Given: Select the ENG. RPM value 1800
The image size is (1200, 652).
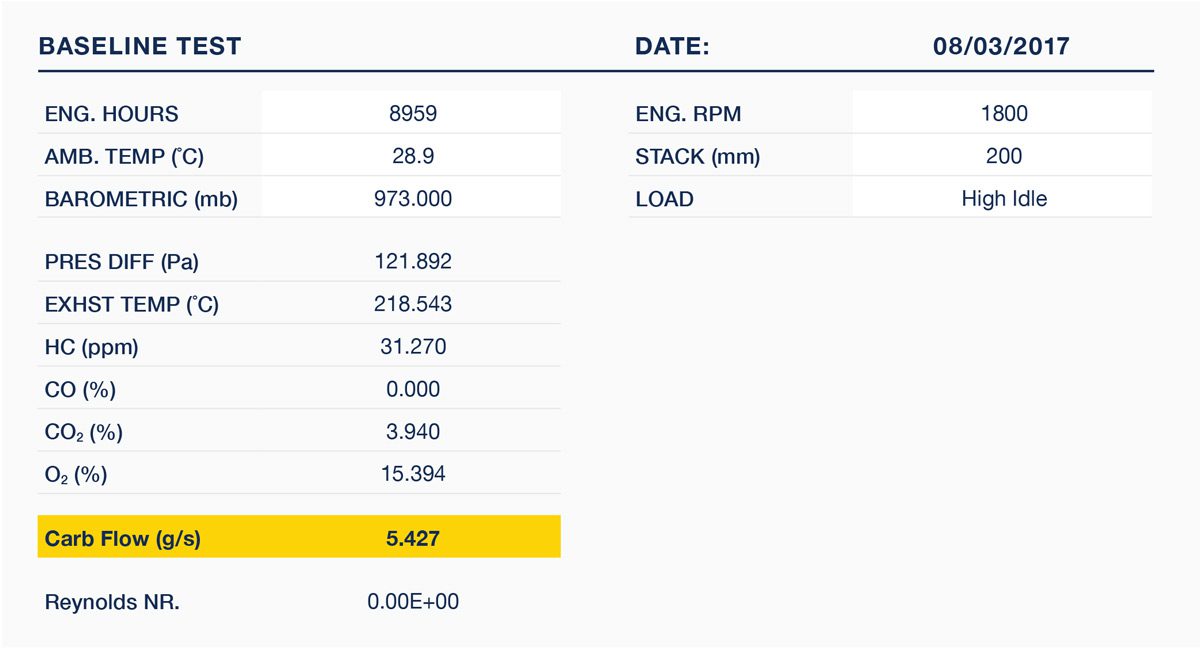Looking at the screenshot, I should tap(1004, 114).
